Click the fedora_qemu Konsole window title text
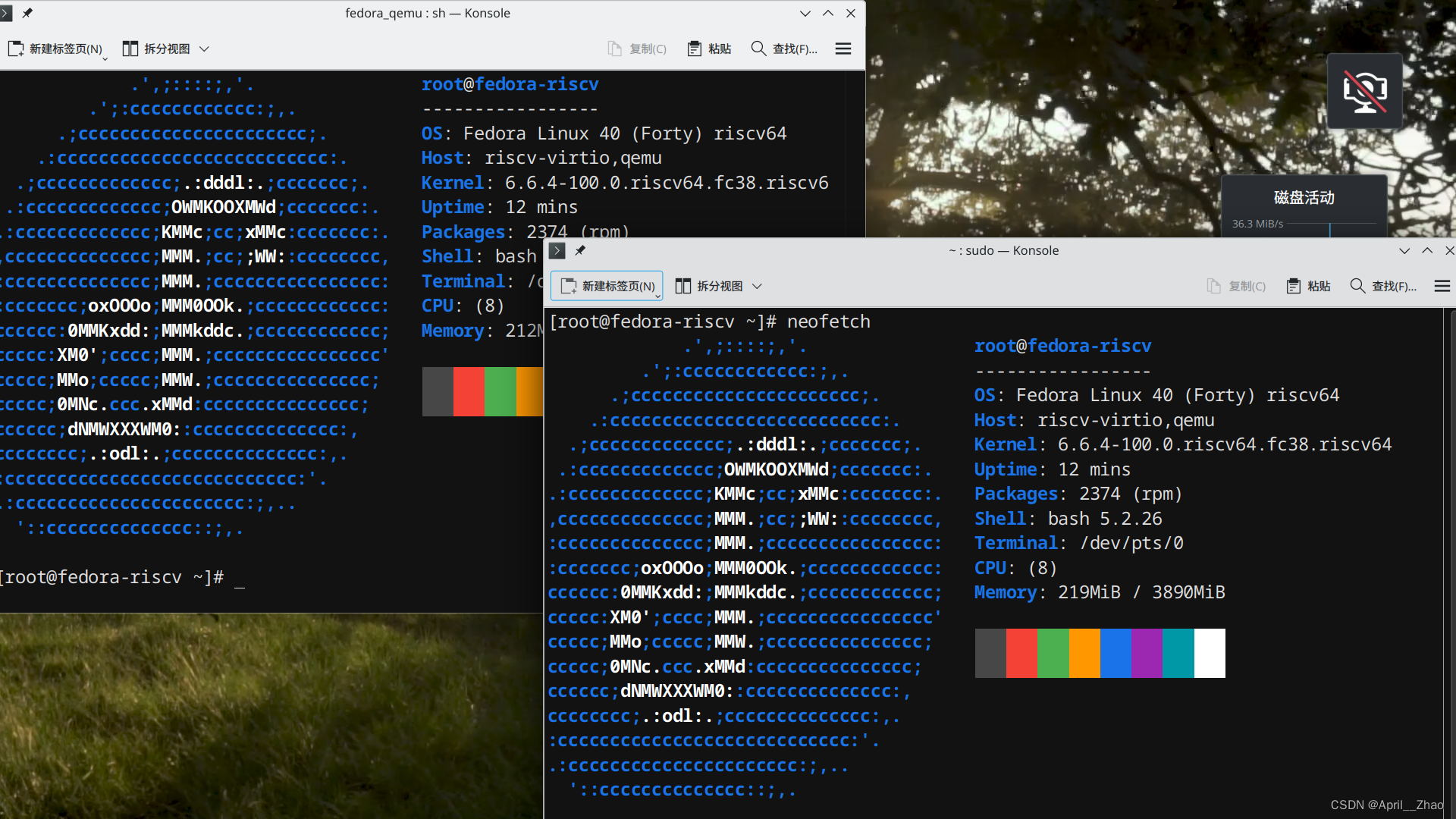This screenshot has width=1456, height=819. [428, 13]
